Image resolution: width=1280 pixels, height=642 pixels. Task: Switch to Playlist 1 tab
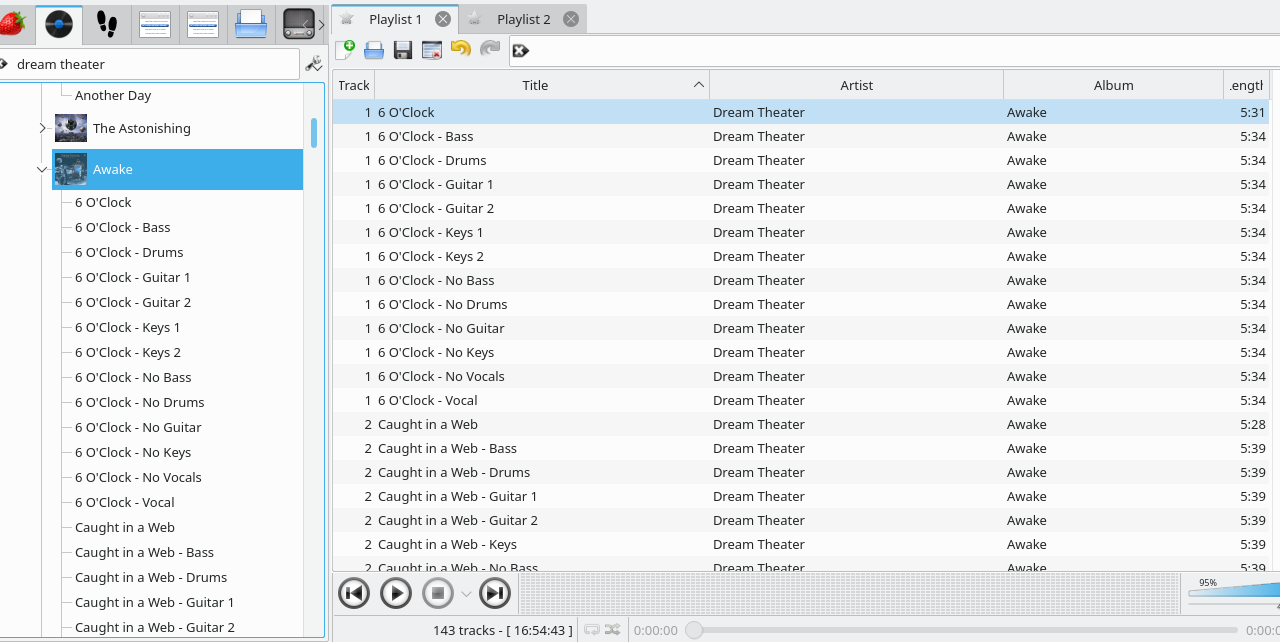[x=395, y=19]
